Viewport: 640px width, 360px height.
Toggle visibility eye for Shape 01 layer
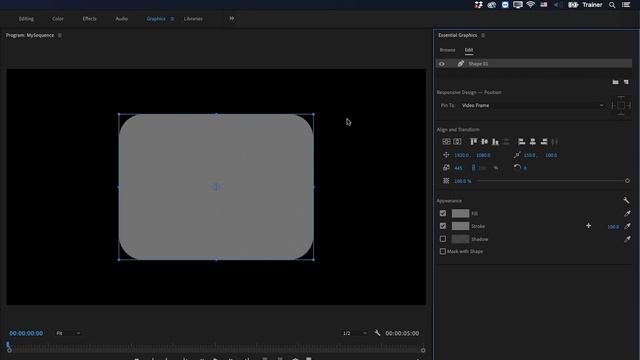tap(442, 64)
